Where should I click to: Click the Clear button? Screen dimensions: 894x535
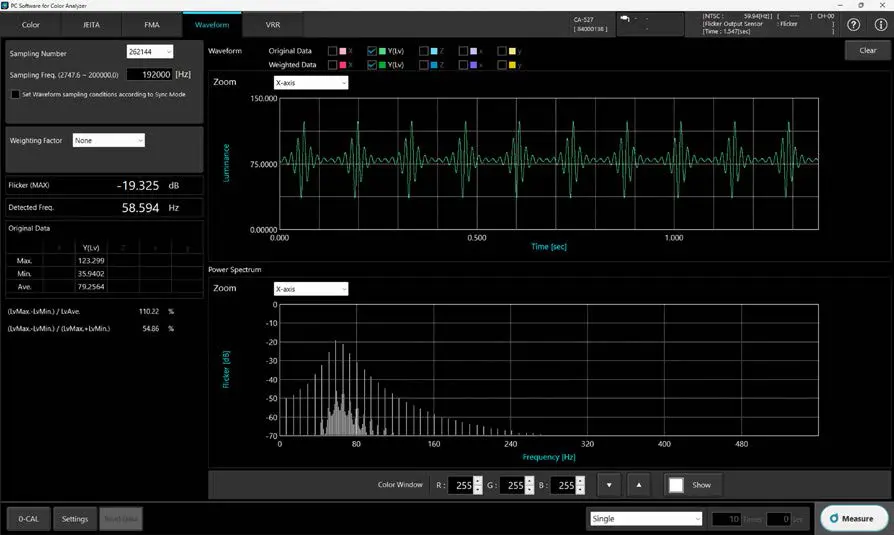click(867, 50)
